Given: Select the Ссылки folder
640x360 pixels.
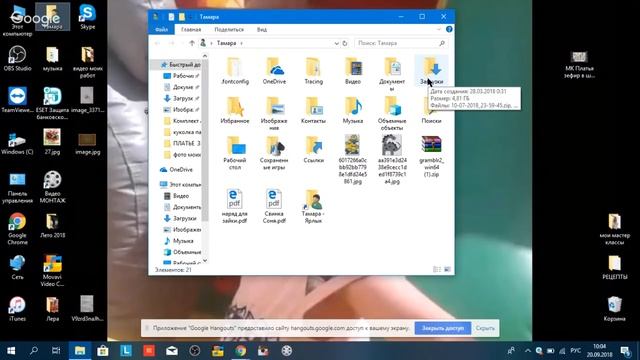Looking at the screenshot, I should tap(313, 149).
